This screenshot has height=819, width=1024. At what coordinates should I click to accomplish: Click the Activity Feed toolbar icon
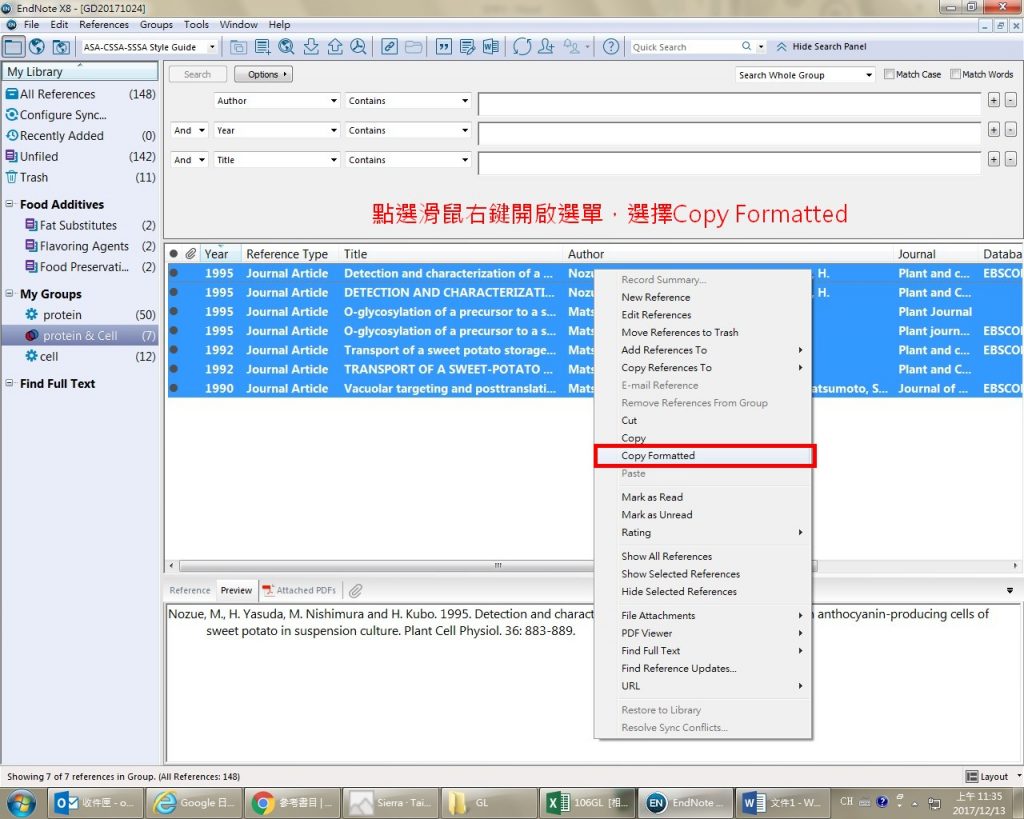pos(572,47)
